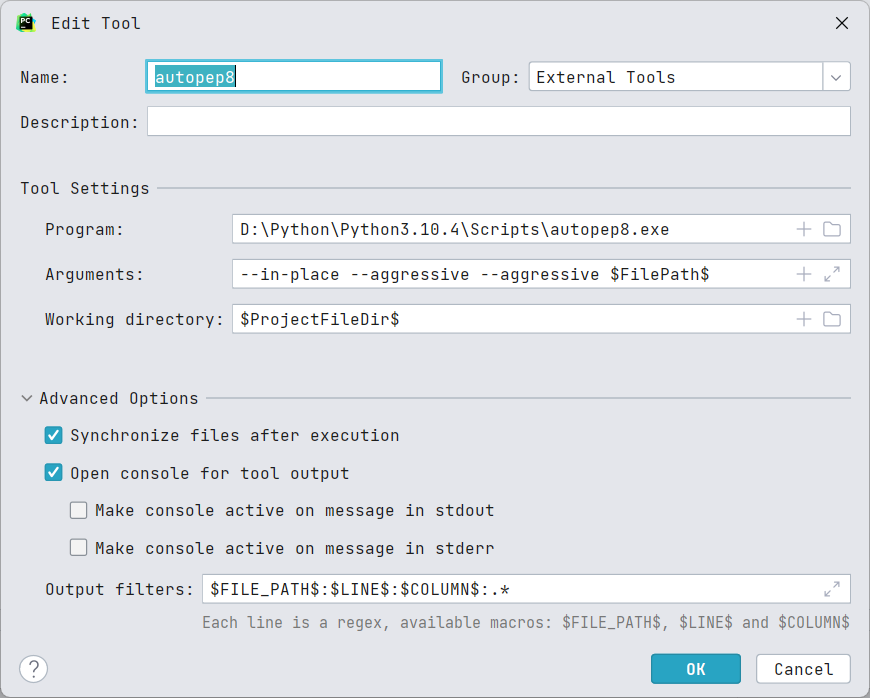Cancel the Edit Tool dialog
Screen dimensions: 870x698
coord(803,669)
